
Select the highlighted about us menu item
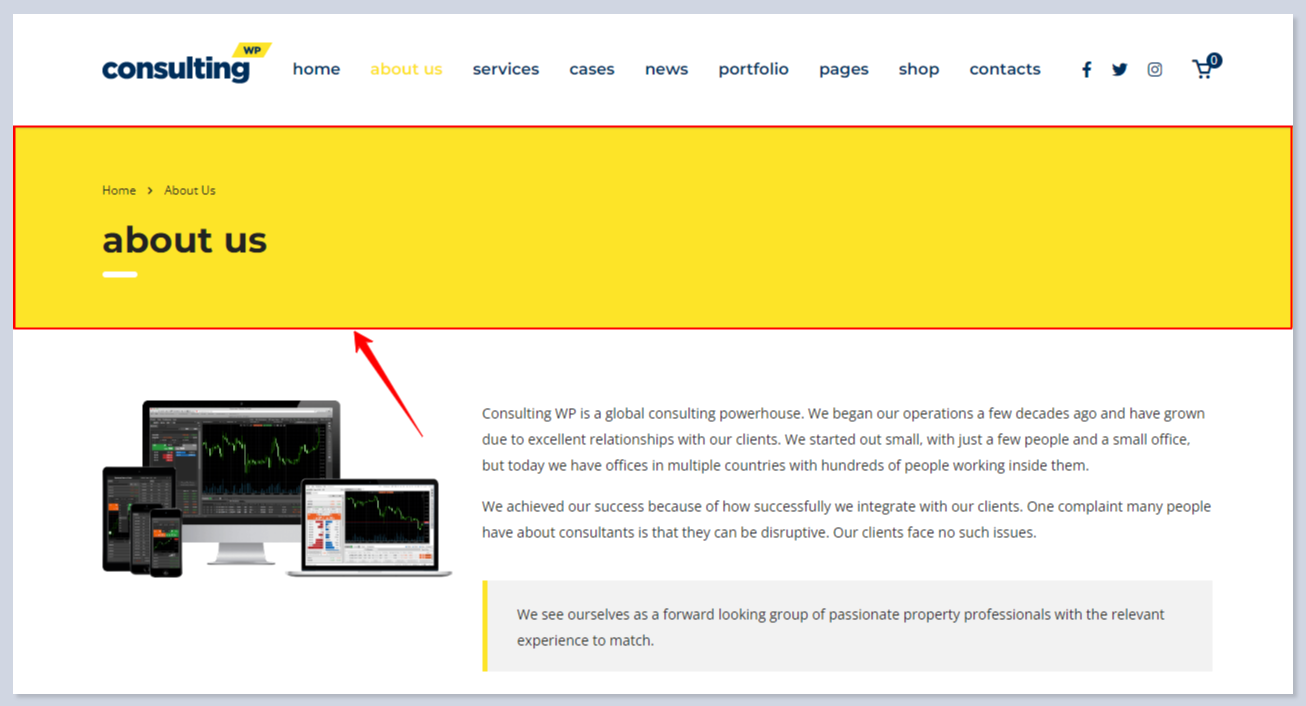click(x=406, y=69)
